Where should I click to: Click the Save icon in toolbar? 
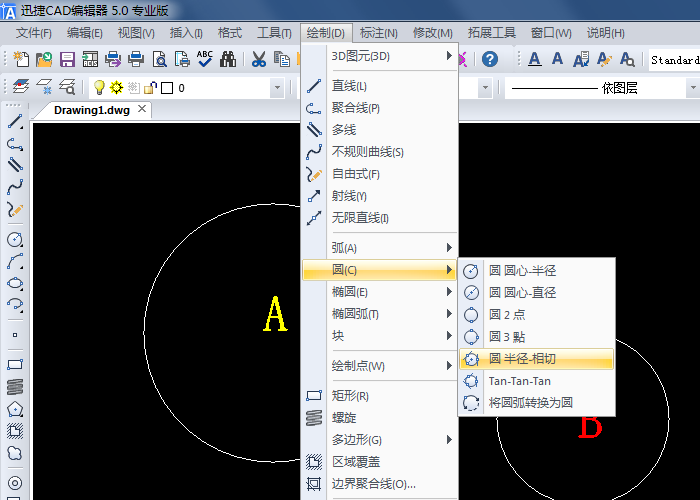(68, 60)
